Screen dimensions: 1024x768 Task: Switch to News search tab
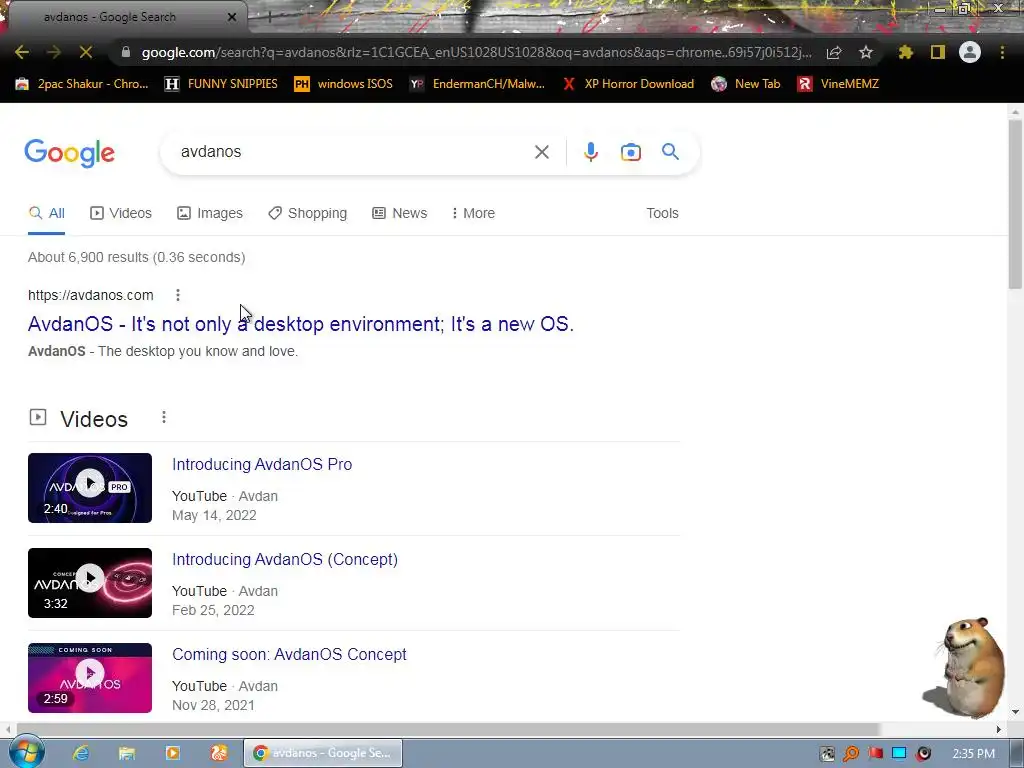[x=399, y=213]
